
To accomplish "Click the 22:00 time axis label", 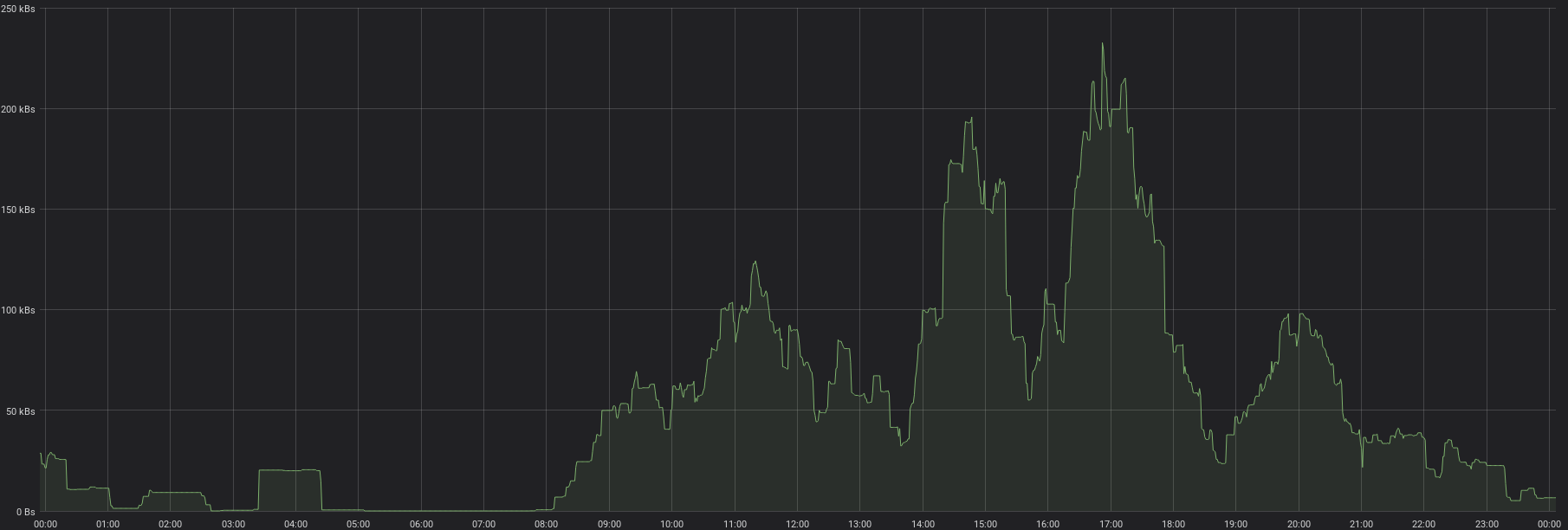I will (1424, 524).
